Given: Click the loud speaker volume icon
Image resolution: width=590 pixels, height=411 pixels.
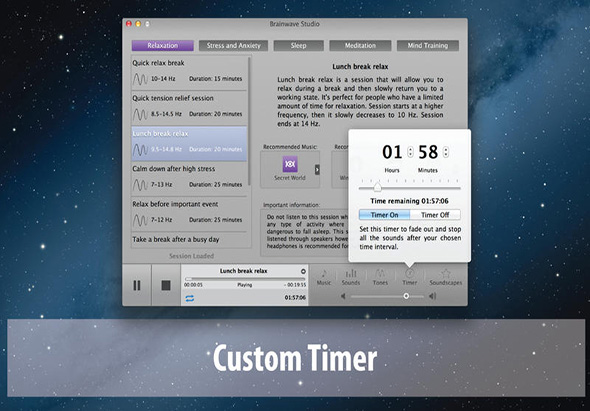Looking at the screenshot, I should [x=432, y=296].
